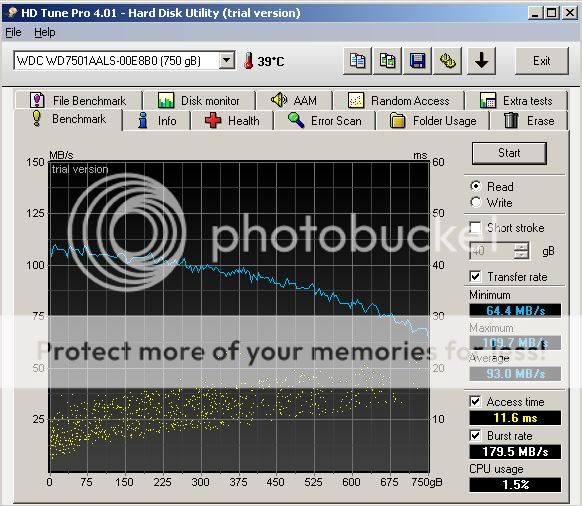The image size is (582, 506).
Task: Expand the drive selection dropdown arrow
Action: pyautogui.click(x=226, y=60)
